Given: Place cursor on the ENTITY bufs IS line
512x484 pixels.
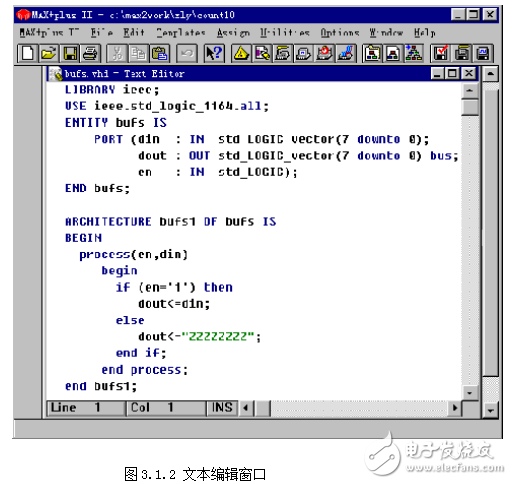Looking at the screenshot, I should [115, 123].
